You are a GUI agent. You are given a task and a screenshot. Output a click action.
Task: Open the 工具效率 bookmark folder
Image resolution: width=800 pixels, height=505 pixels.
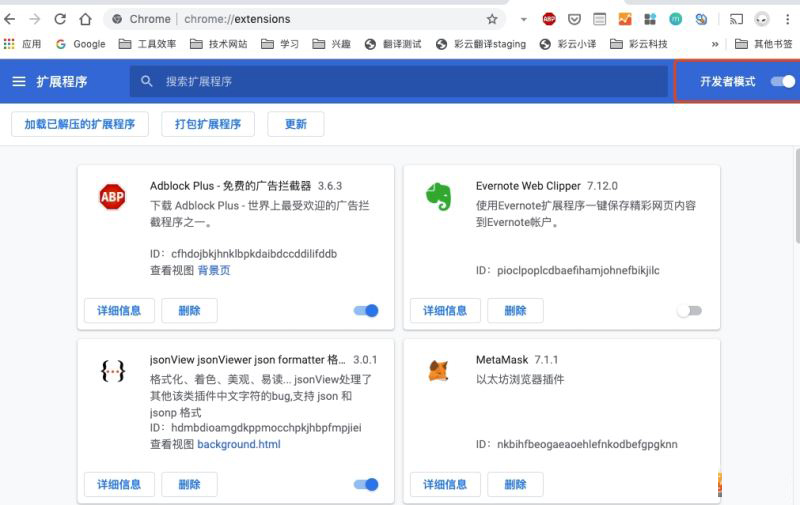click(147, 44)
